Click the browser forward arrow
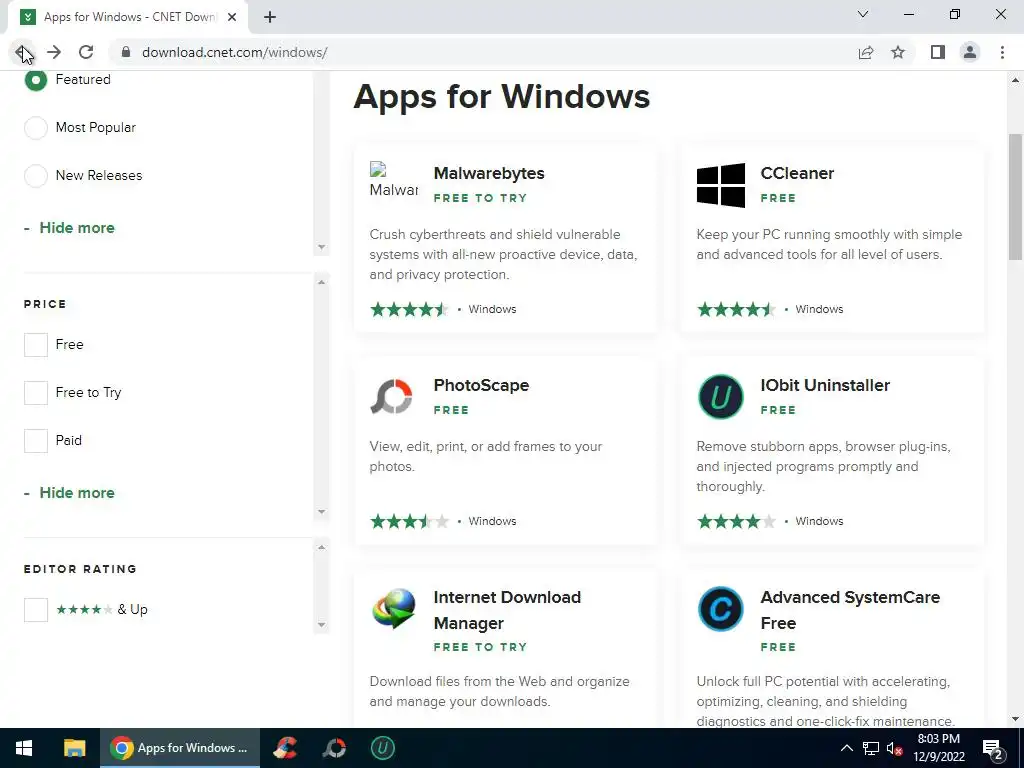Viewport: 1024px width, 768px height. coord(54,52)
